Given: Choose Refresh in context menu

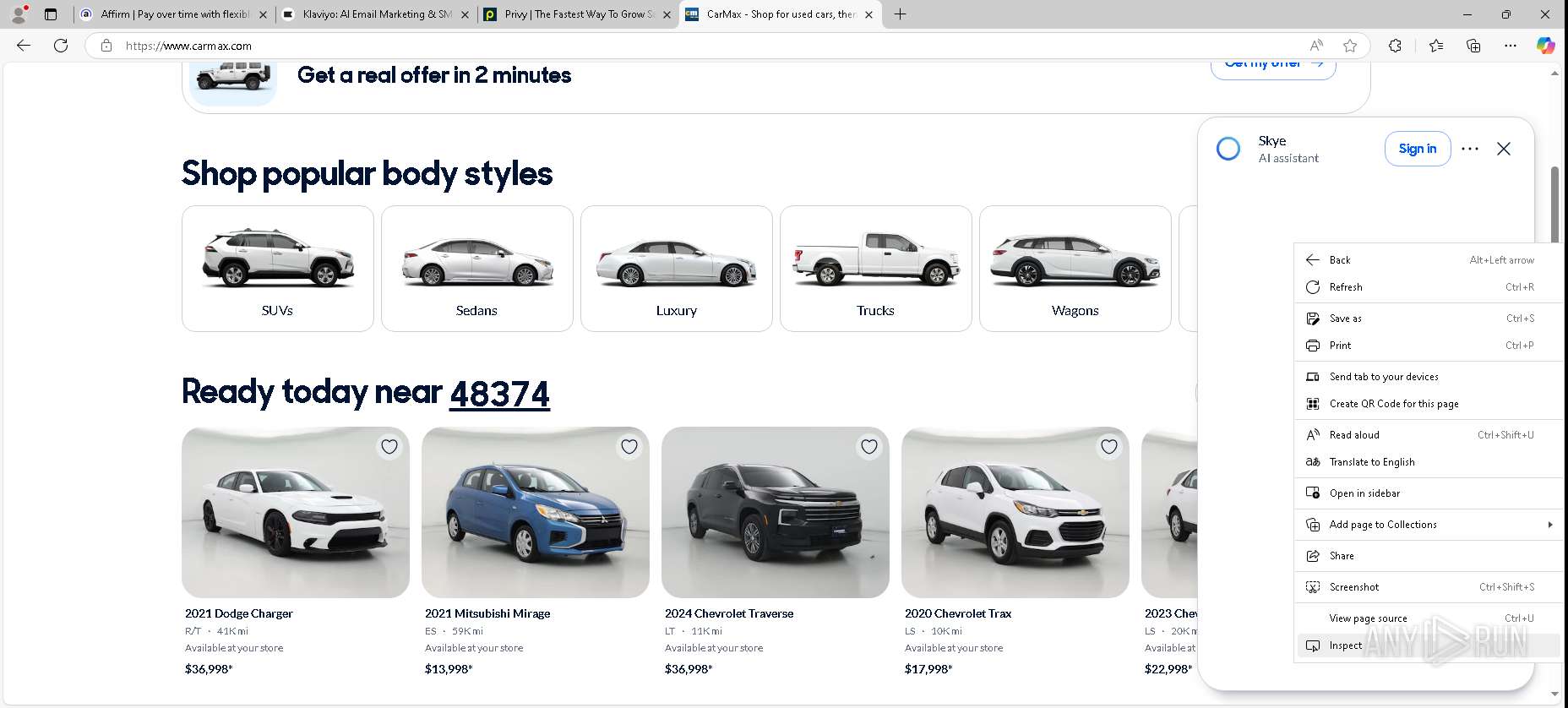Looking at the screenshot, I should (x=1428, y=287).
